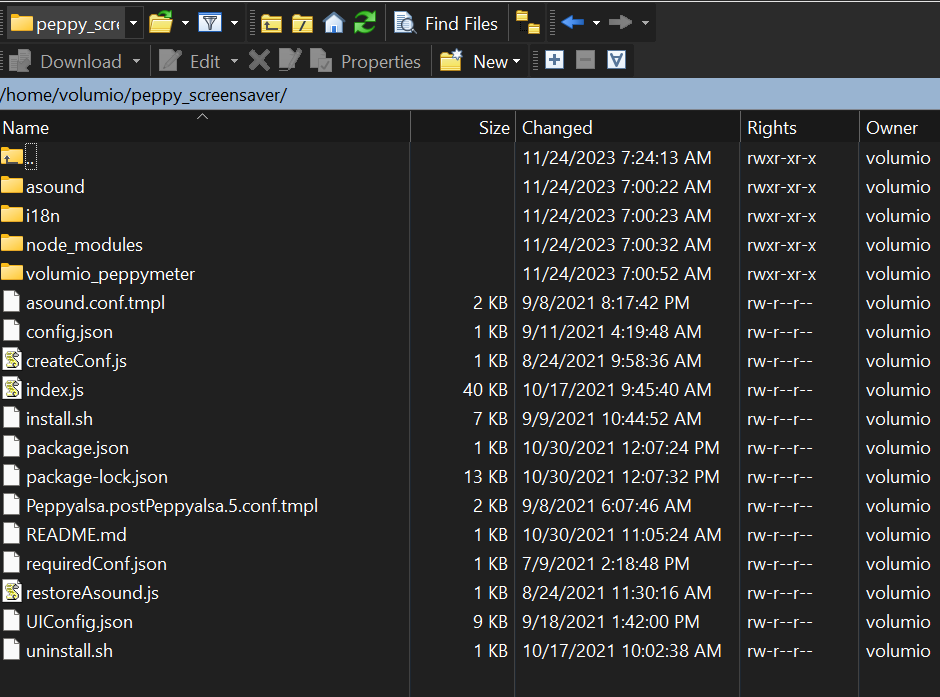This screenshot has height=697, width=940.
Task: Click the Download button
Action: (66, 61)
